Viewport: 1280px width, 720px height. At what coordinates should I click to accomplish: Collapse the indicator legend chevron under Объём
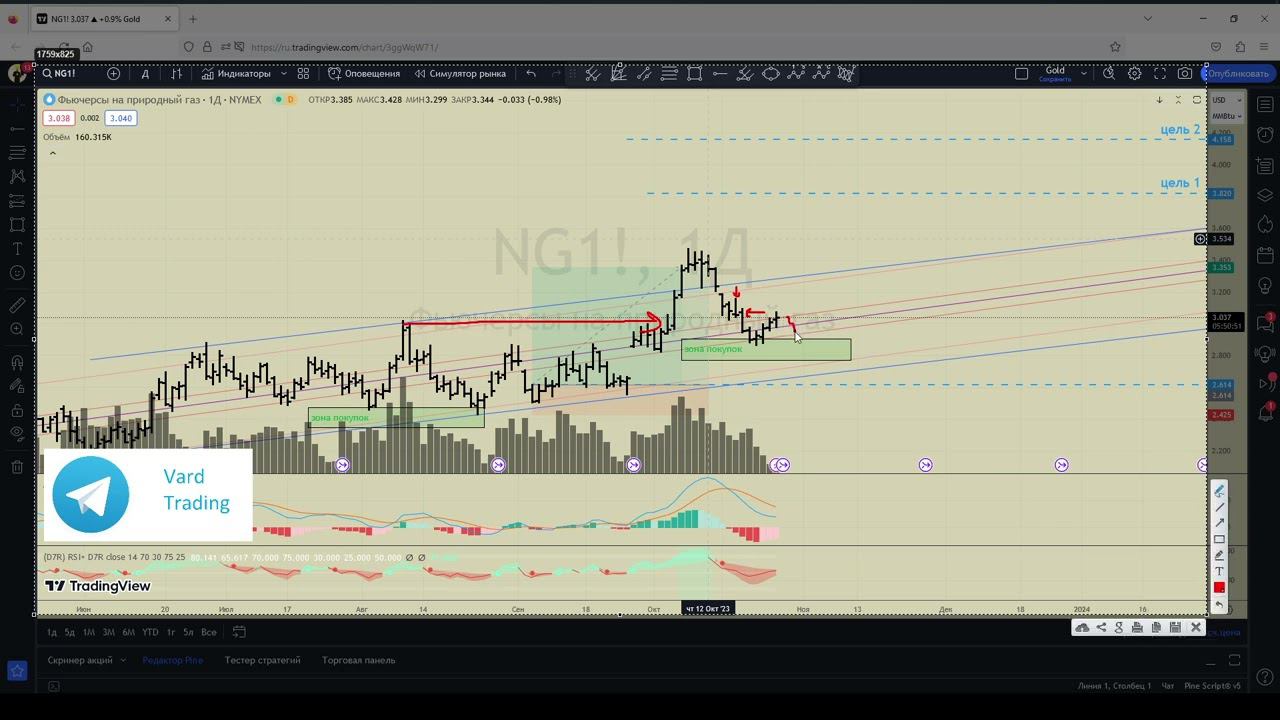[53, 153]
